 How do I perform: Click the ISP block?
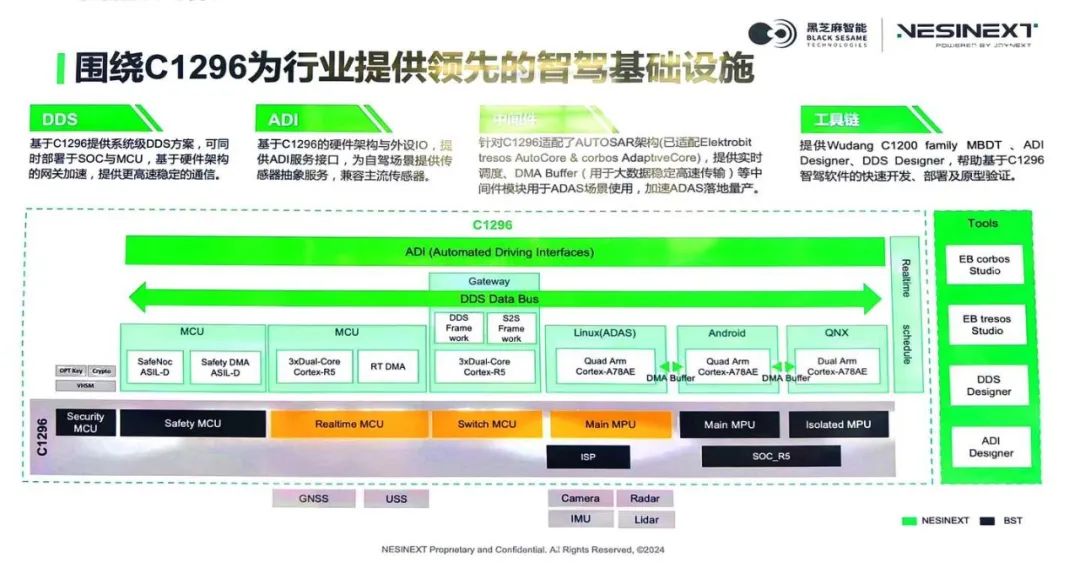coord(588,456)
